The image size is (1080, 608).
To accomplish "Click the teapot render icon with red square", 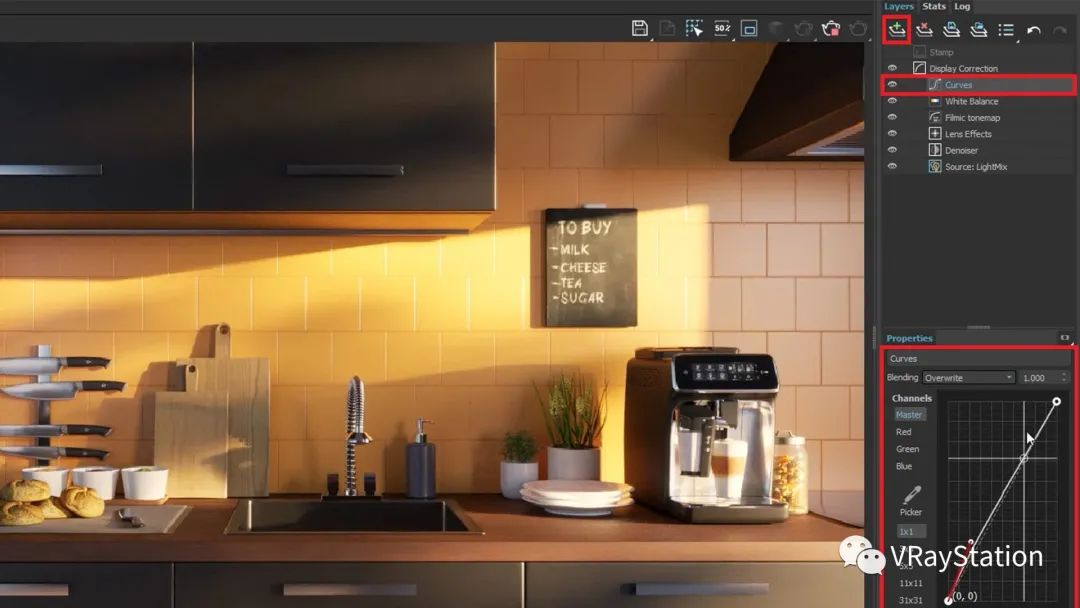I will coord(830,29).
